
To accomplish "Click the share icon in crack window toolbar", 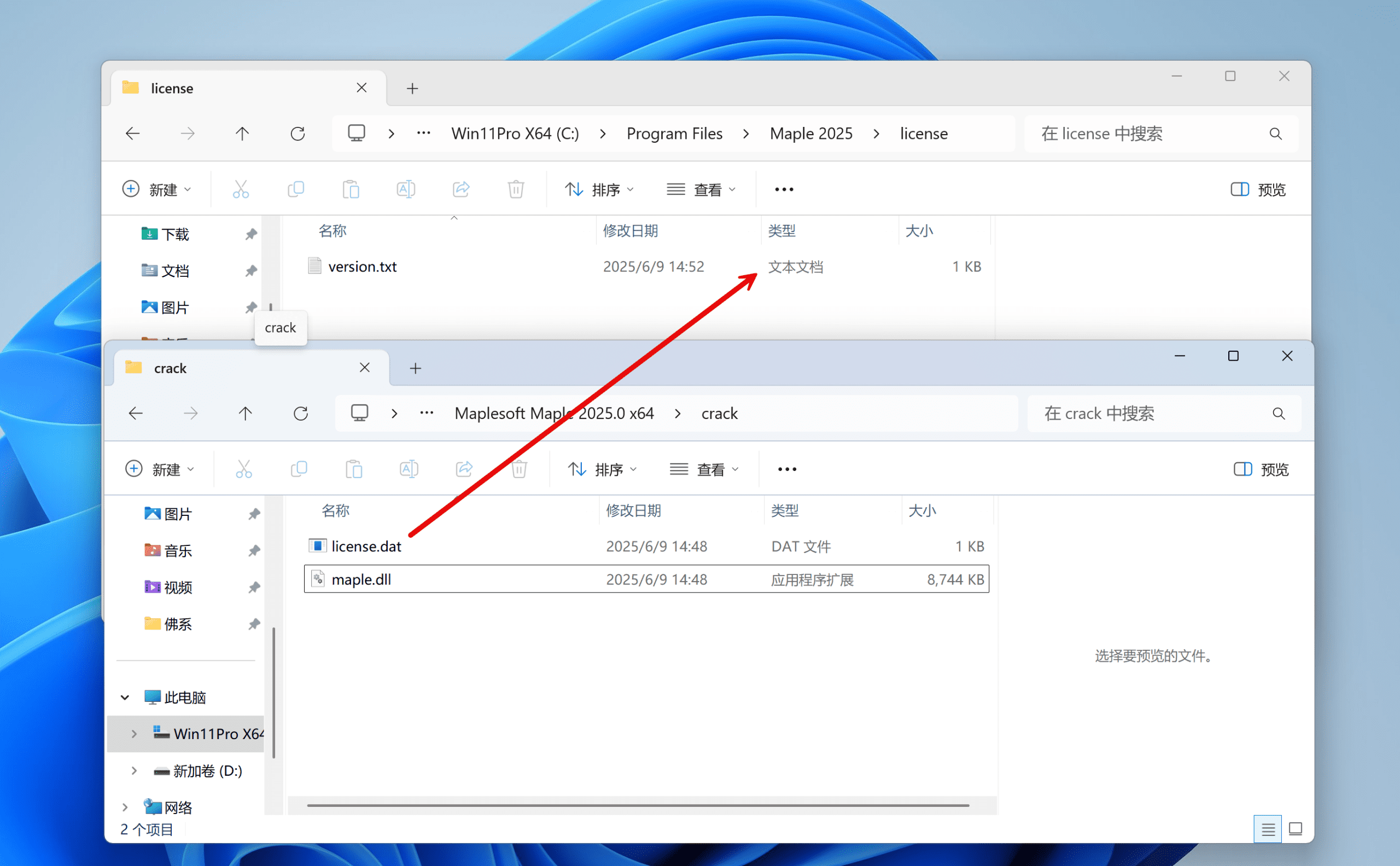I will tap(464, 469).
